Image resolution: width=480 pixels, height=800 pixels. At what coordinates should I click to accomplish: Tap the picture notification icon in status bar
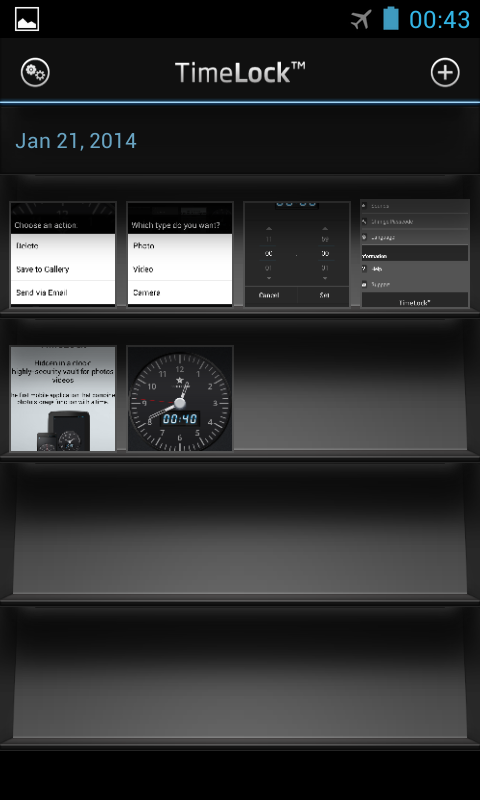[27, 19]
